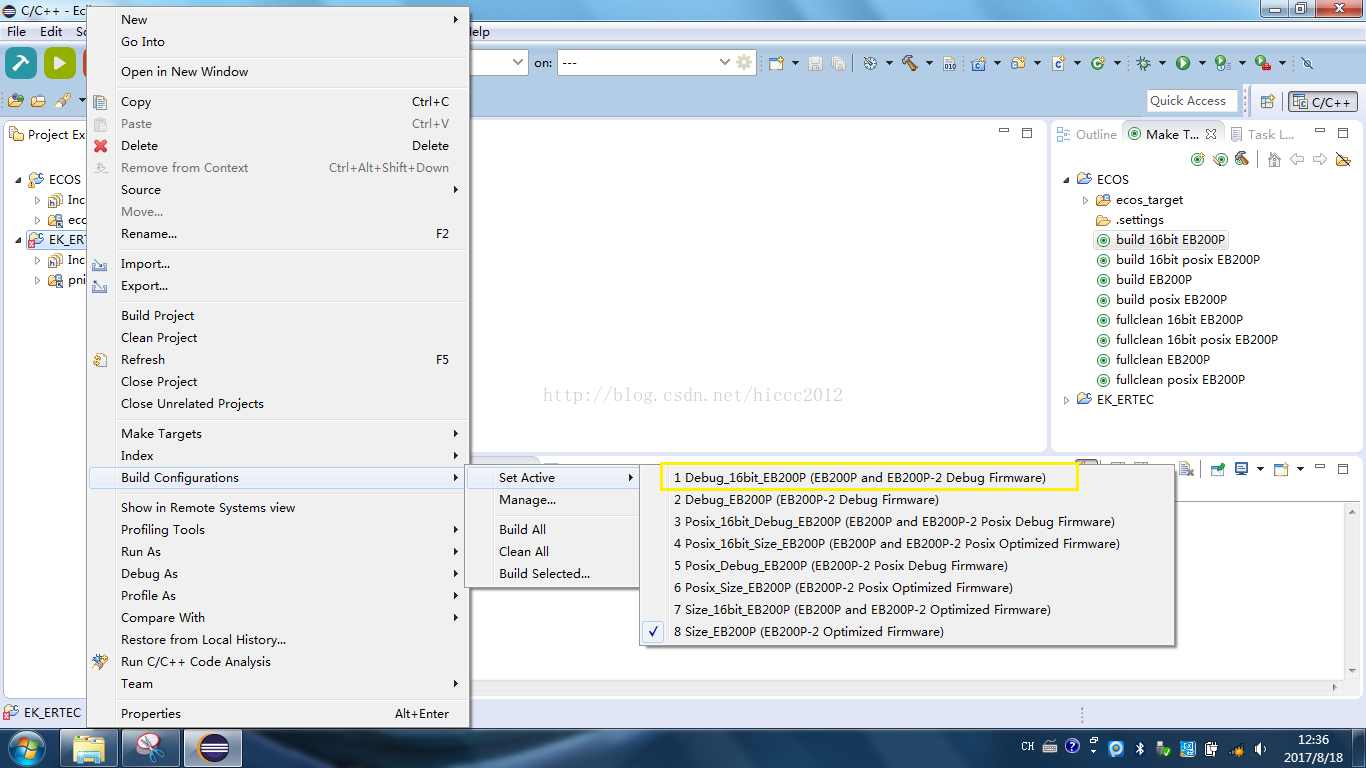Click the External Tools run icon
The width and height of the screenshot is (1366, 768).
pos(1262,63)
